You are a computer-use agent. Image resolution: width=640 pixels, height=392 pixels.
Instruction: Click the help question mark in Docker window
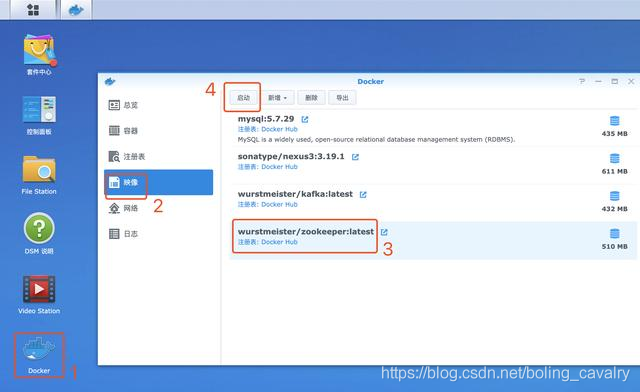(x=582, y=81)
